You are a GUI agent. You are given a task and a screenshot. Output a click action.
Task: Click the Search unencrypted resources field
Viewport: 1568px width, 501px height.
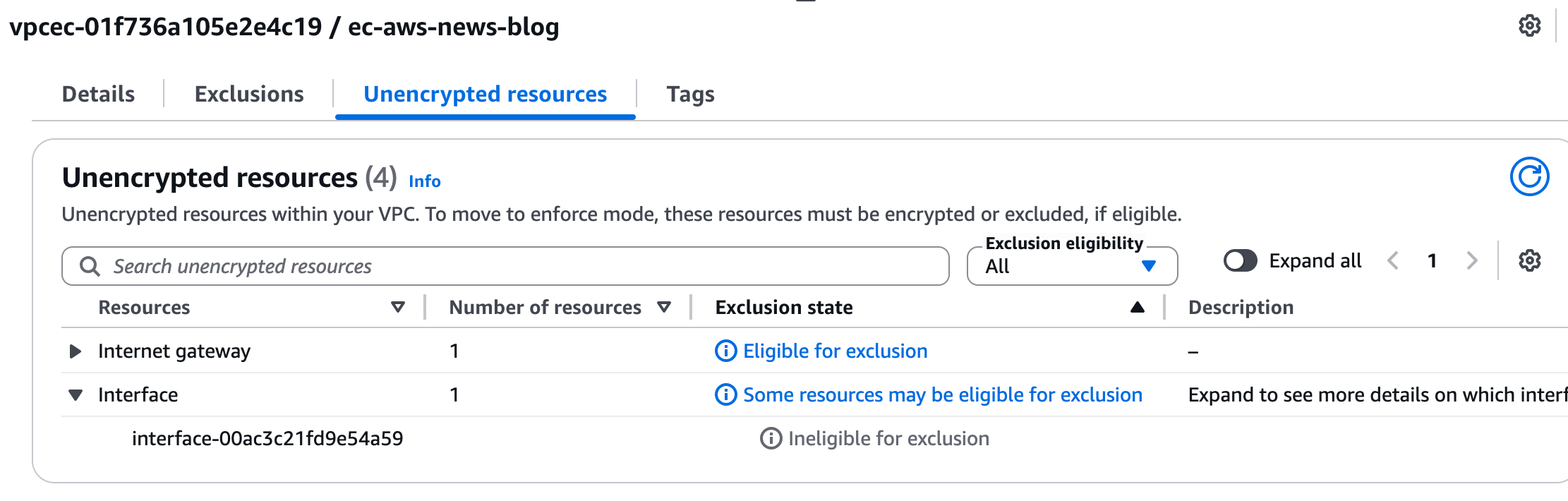pyautogui.click(x=522, y=266)
